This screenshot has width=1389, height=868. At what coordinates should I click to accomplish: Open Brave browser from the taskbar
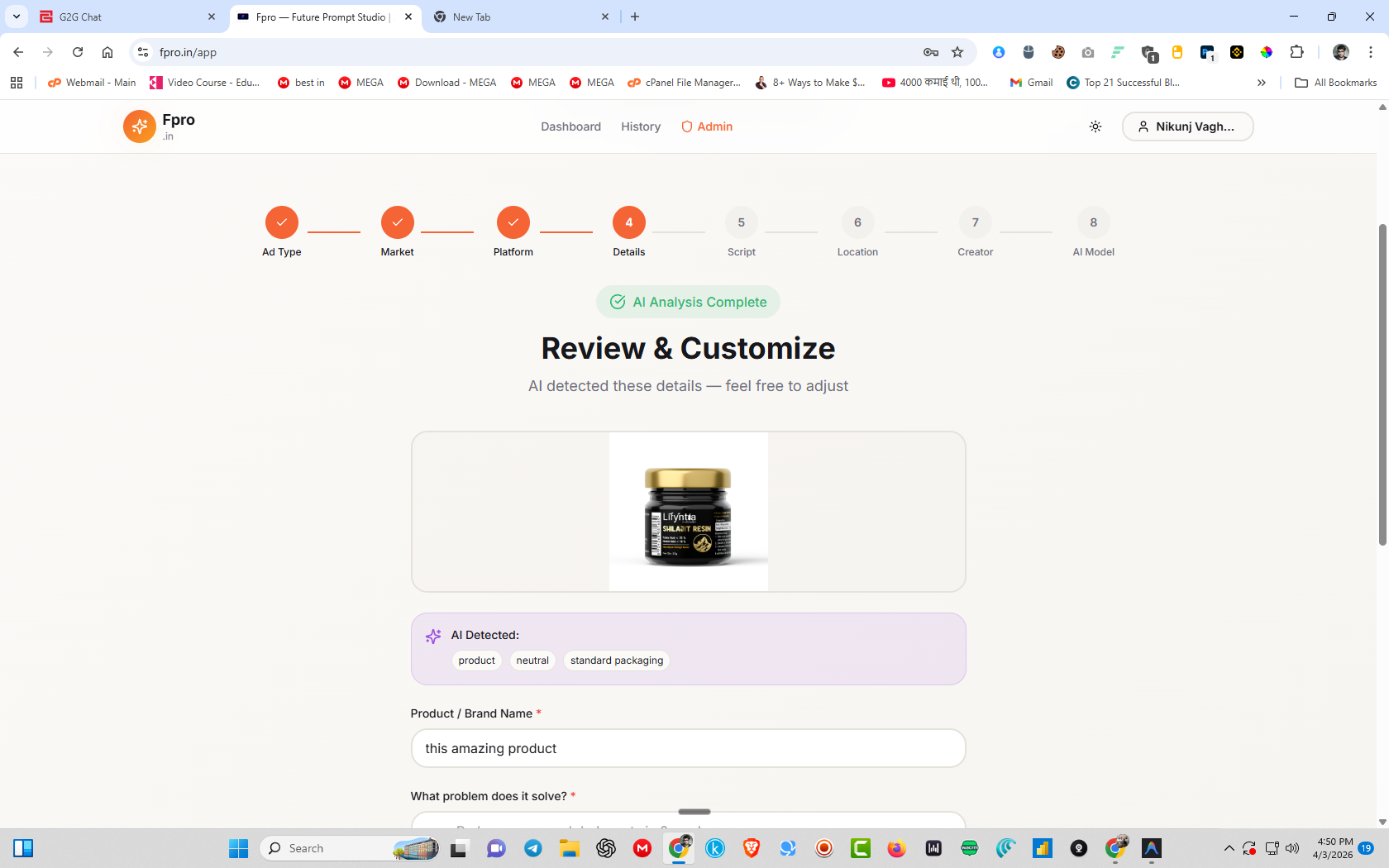tap(752, 848)
